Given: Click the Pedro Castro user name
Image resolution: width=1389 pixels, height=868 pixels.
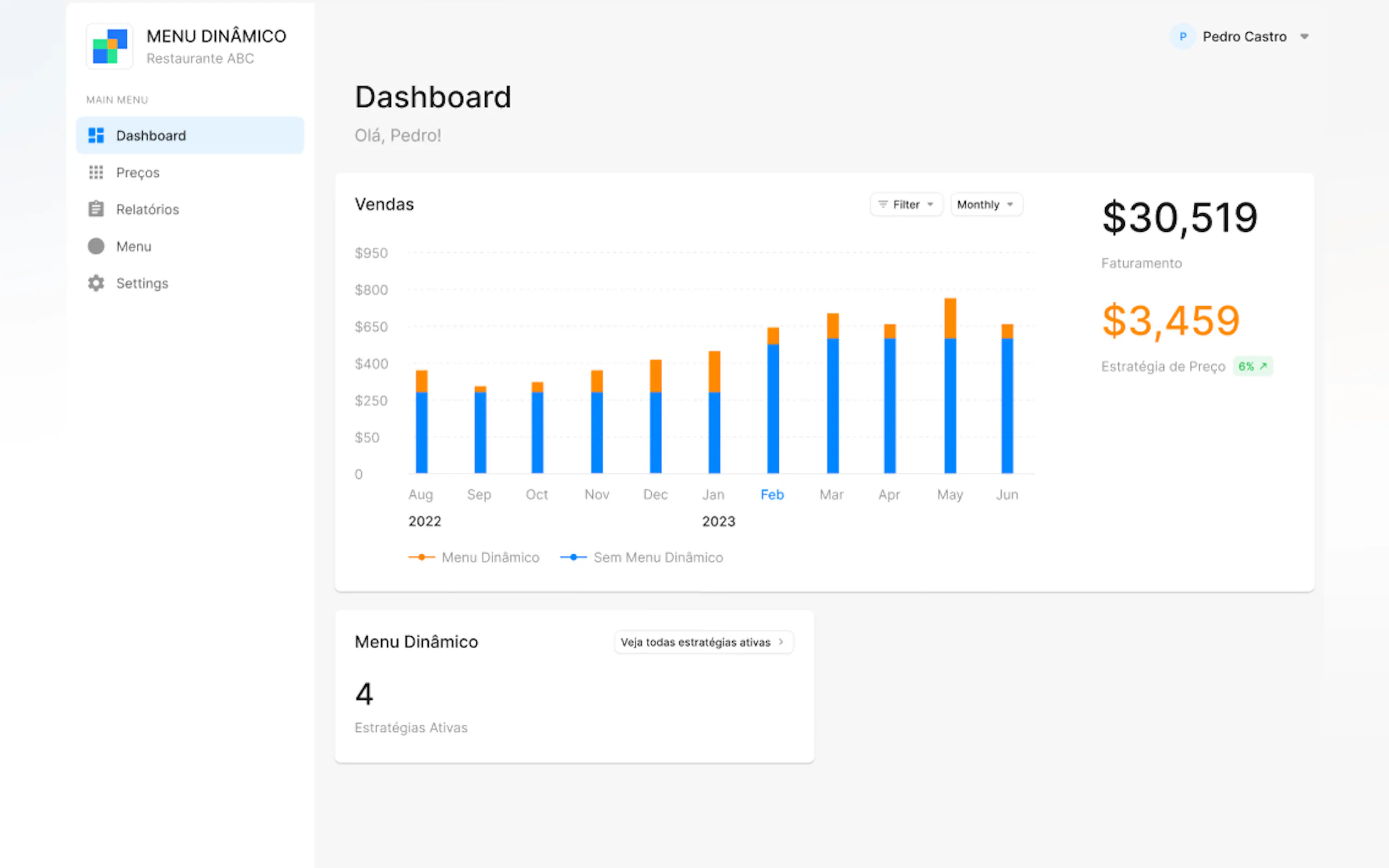Looking at the screenshot, I should coord(1244,37).
